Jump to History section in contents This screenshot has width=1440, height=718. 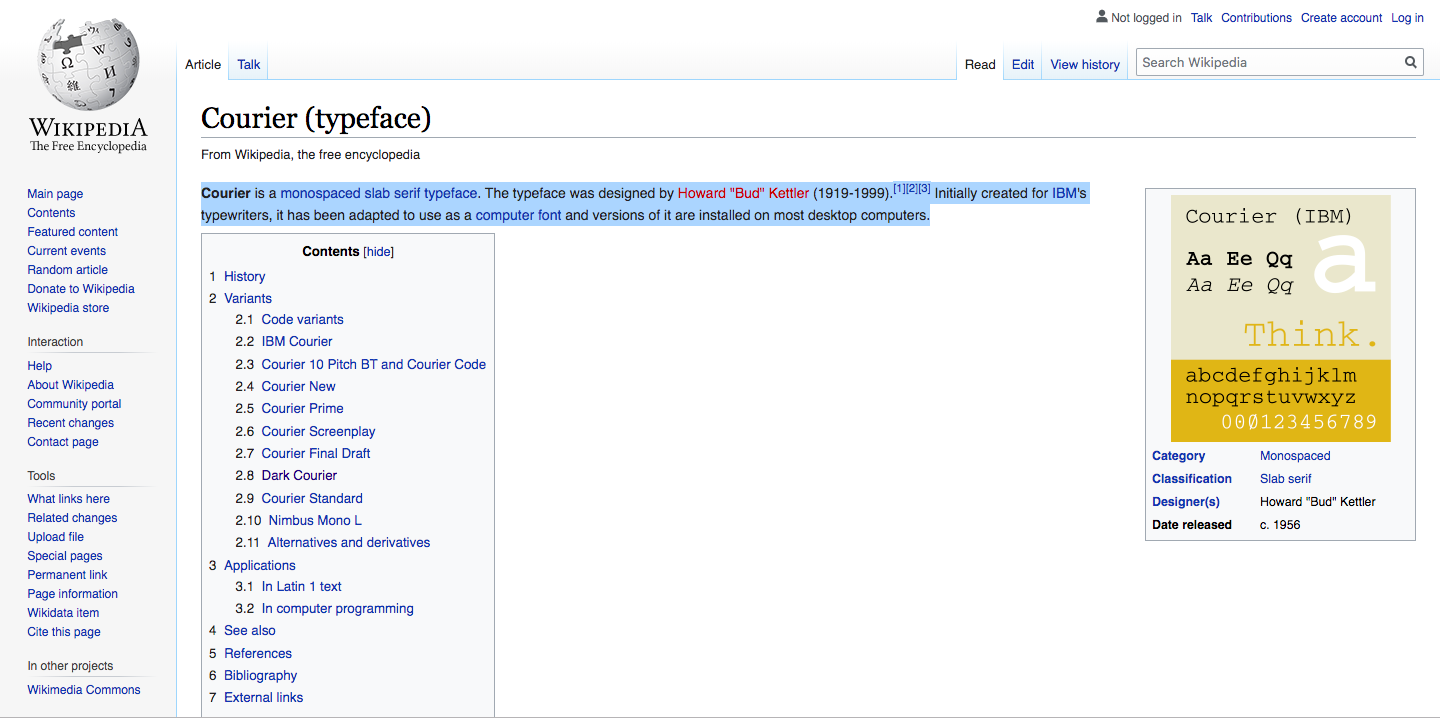point(244,276)
